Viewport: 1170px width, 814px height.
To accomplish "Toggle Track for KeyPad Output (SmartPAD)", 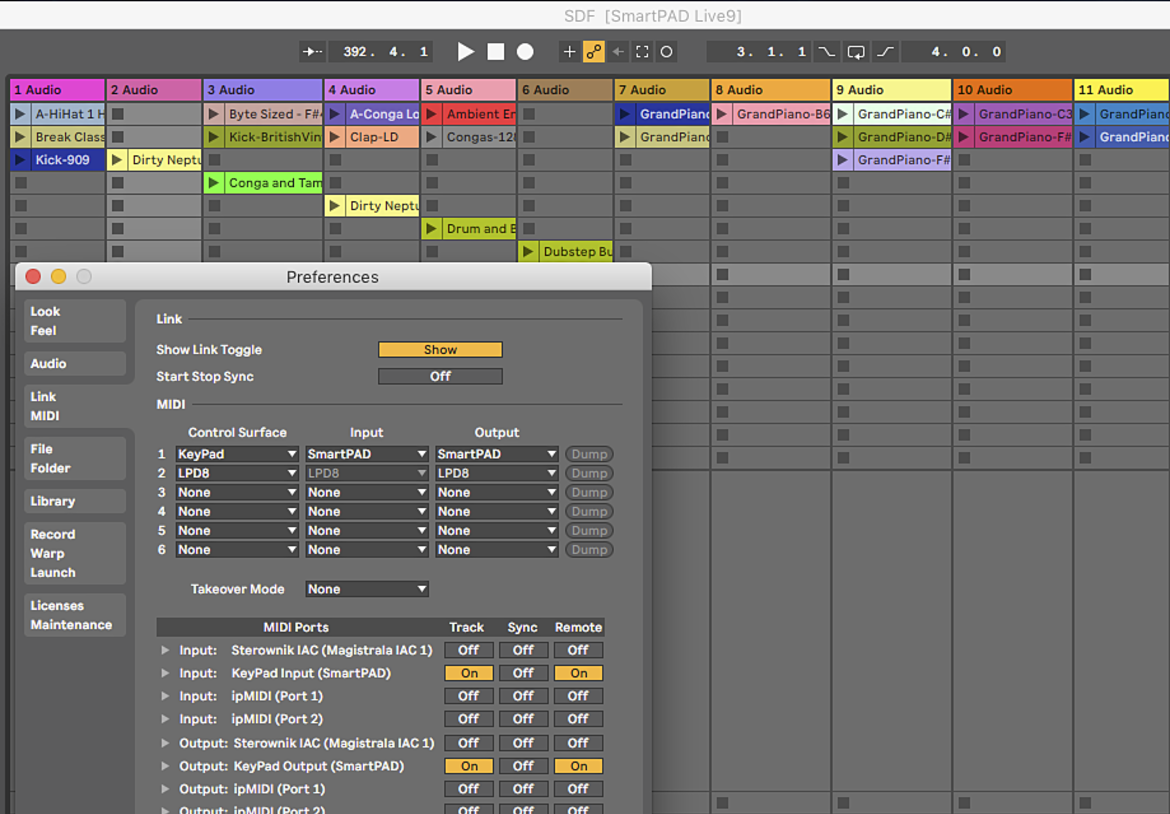I will pos(469,766).
